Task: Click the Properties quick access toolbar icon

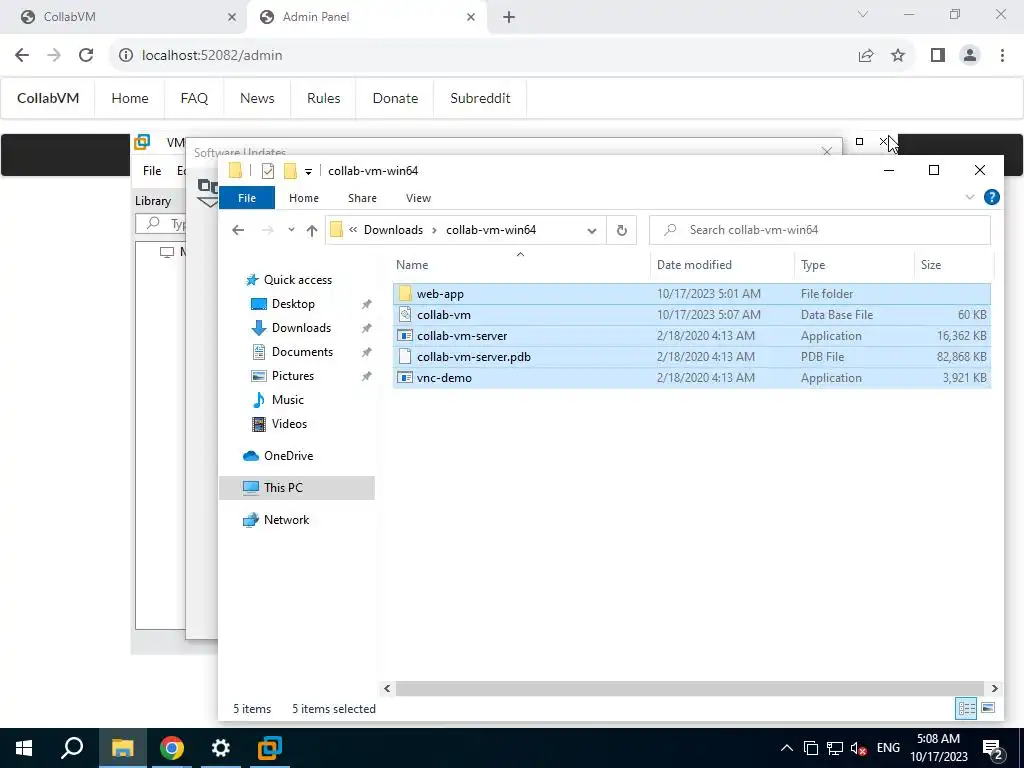Action: 268,171
